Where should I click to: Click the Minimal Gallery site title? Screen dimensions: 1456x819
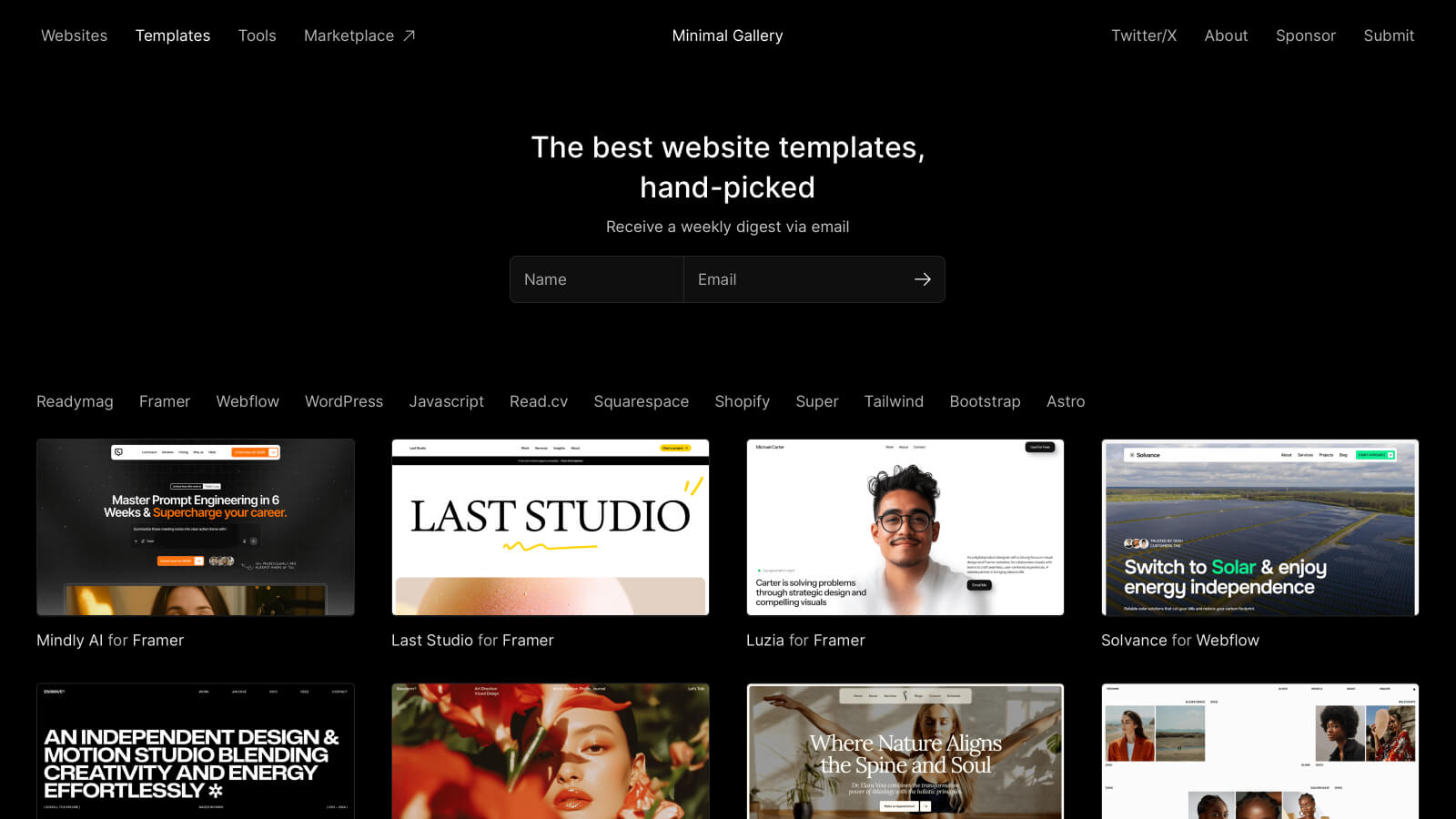727,35
